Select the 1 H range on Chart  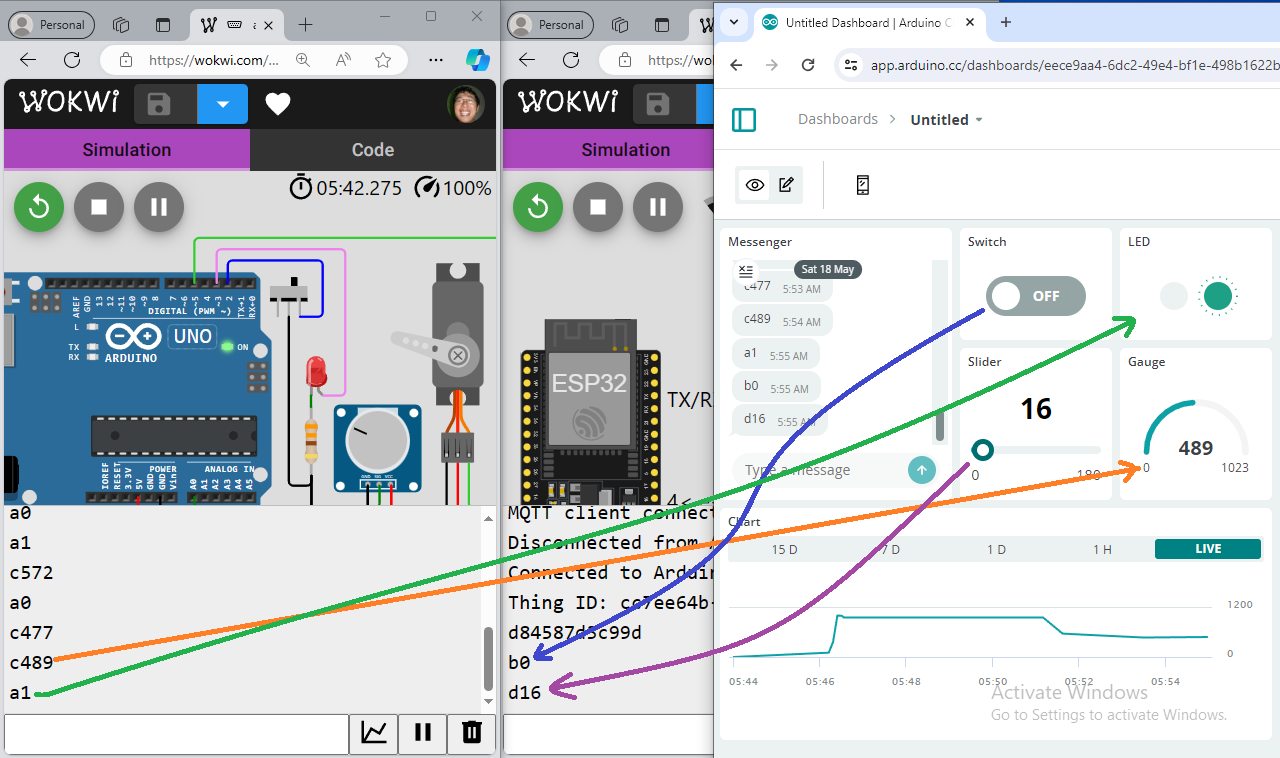1102,549
